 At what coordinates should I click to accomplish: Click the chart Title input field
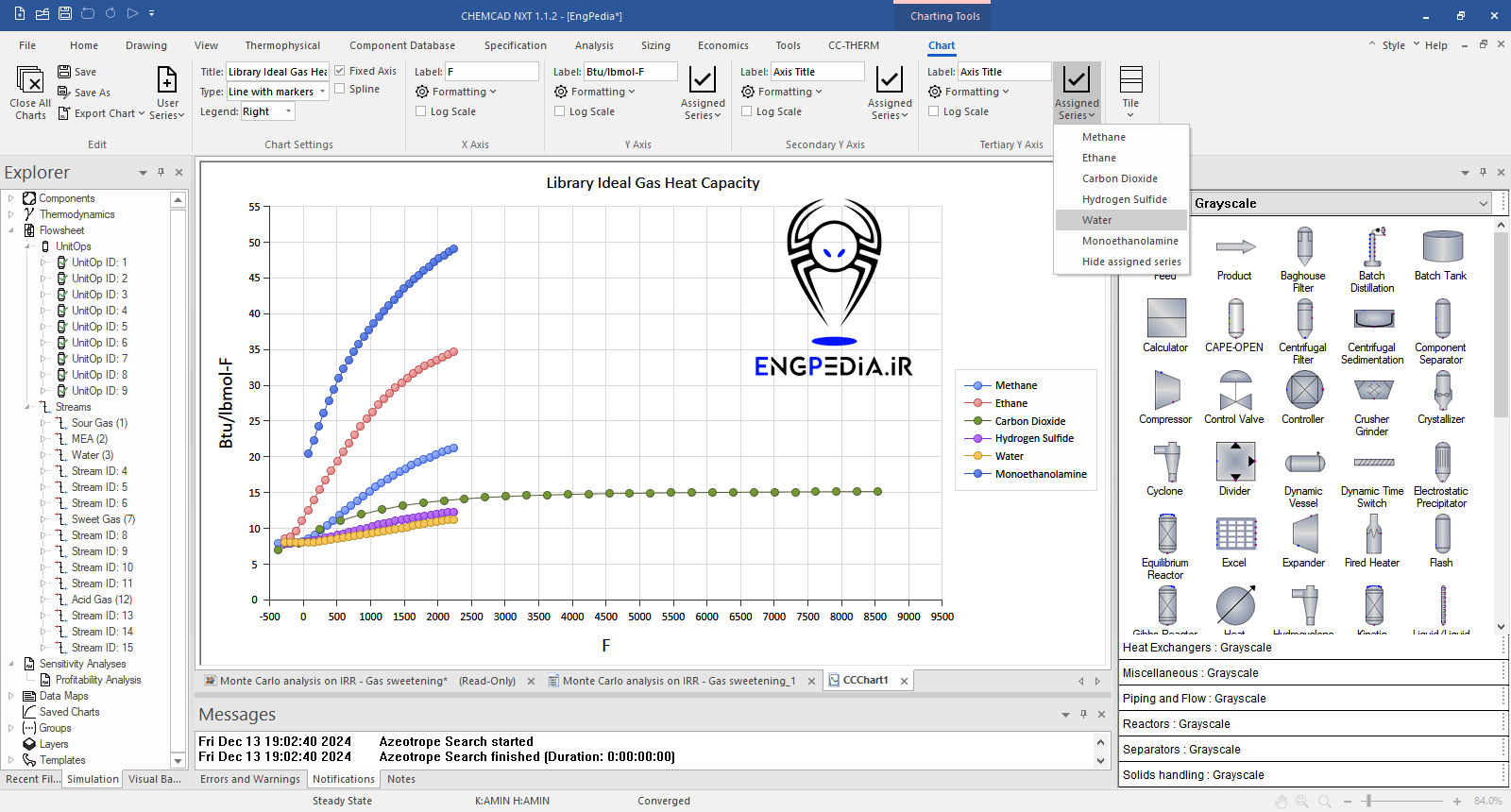click(278, 72)
